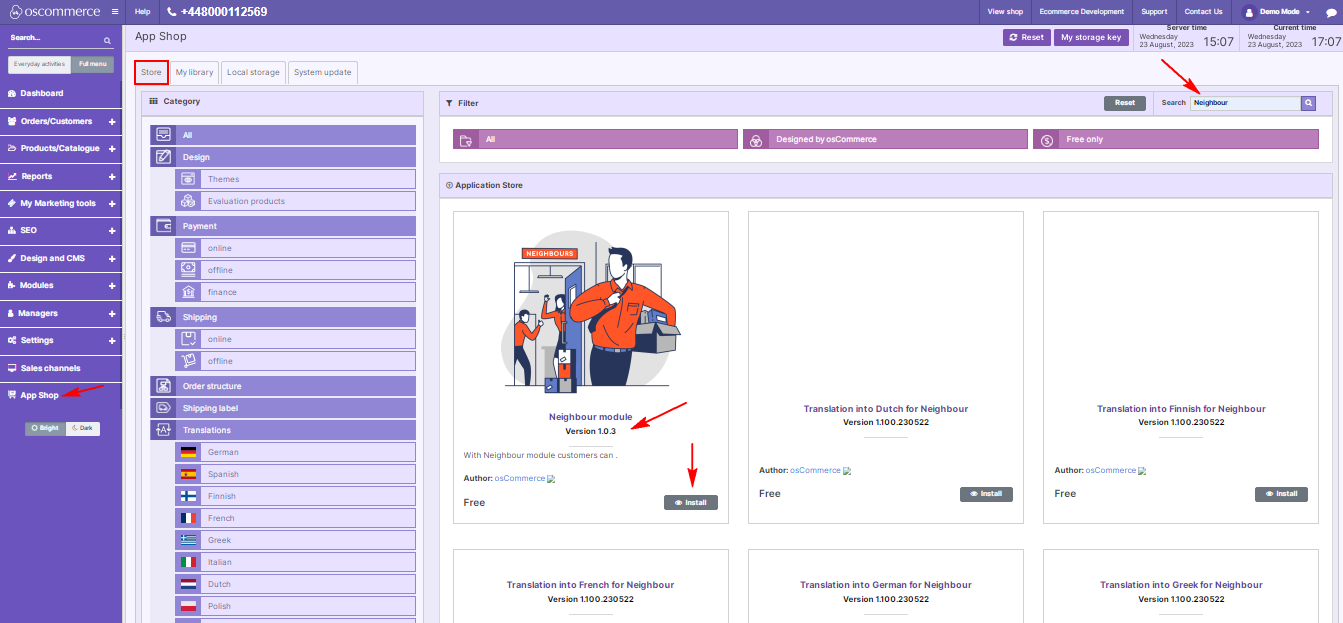Open the System update tab
Screen dimensions: 1343x623
pyautogui.click(x=322, y=72)
